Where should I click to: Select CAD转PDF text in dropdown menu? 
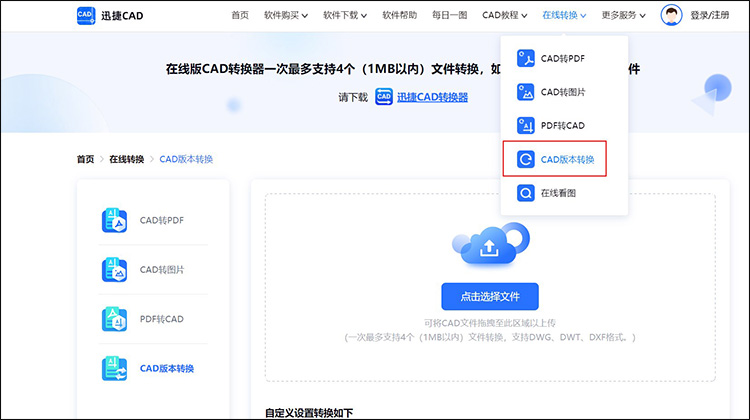point(562,59)
